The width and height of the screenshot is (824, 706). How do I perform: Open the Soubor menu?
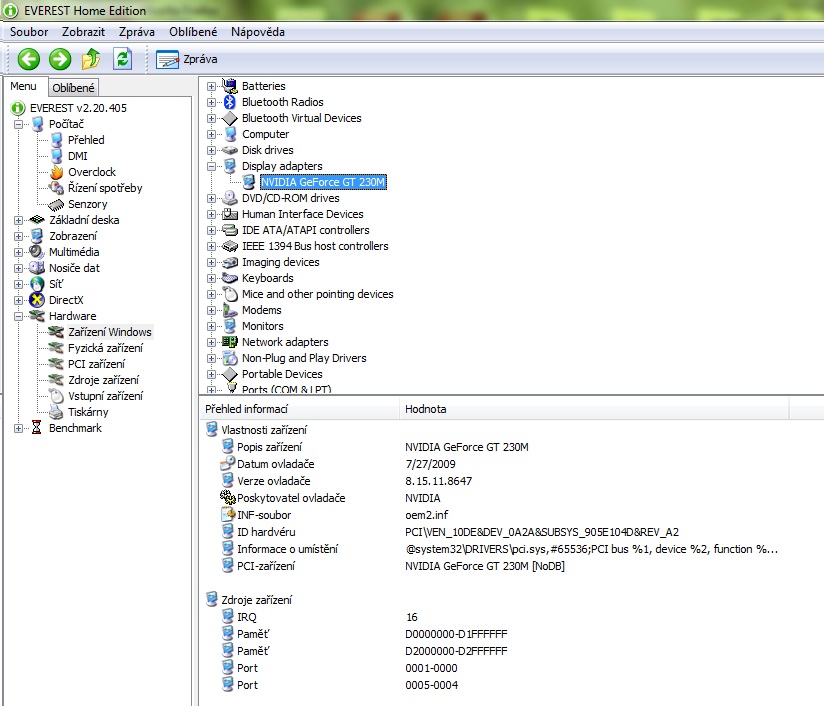pyautogui.click(x=29, y=32)
